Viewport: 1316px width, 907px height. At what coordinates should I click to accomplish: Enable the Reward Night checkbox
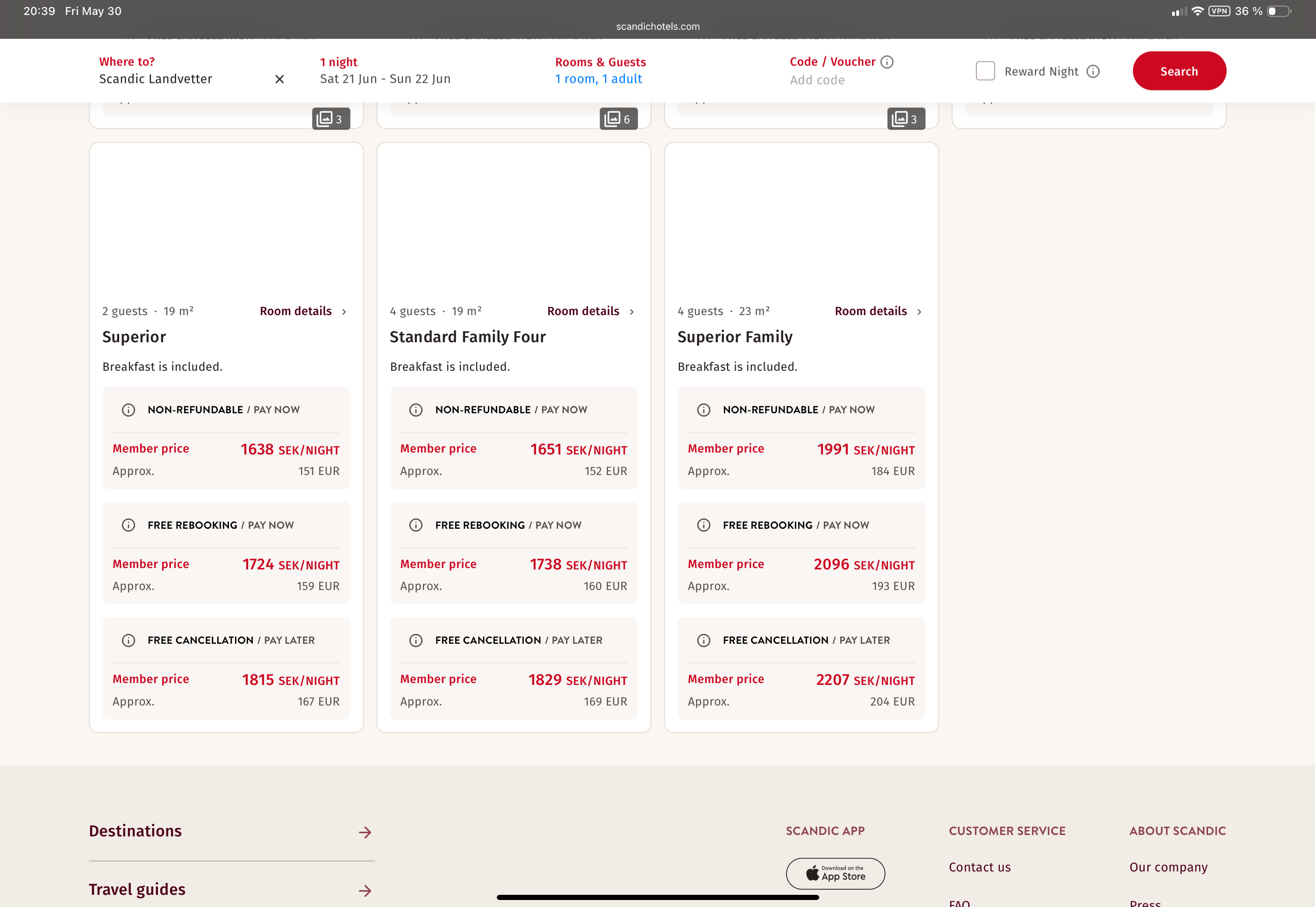pyautogui.click(x=985, y=71)
